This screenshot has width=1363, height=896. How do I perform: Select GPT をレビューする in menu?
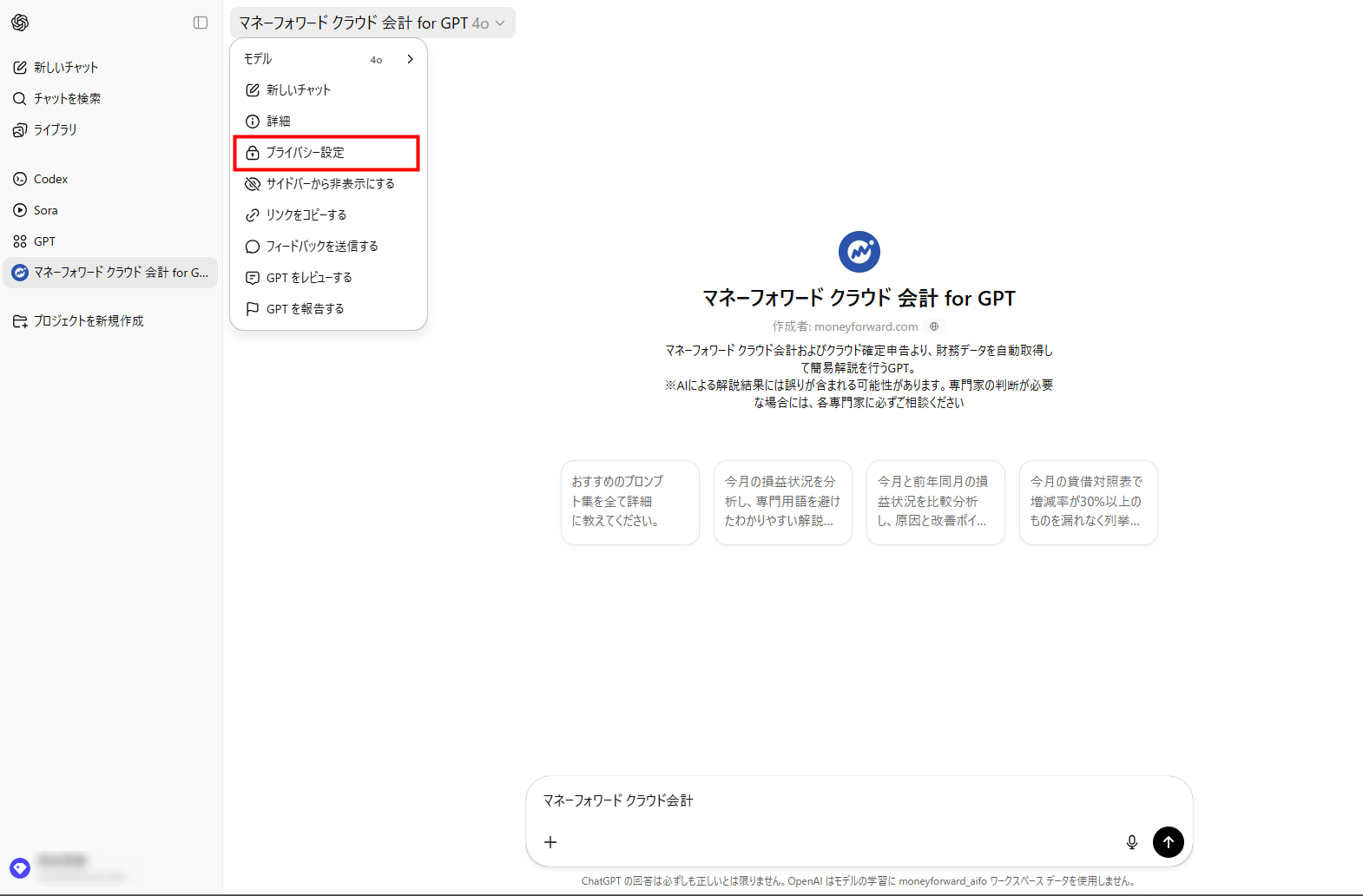click(x=328, y=278)
